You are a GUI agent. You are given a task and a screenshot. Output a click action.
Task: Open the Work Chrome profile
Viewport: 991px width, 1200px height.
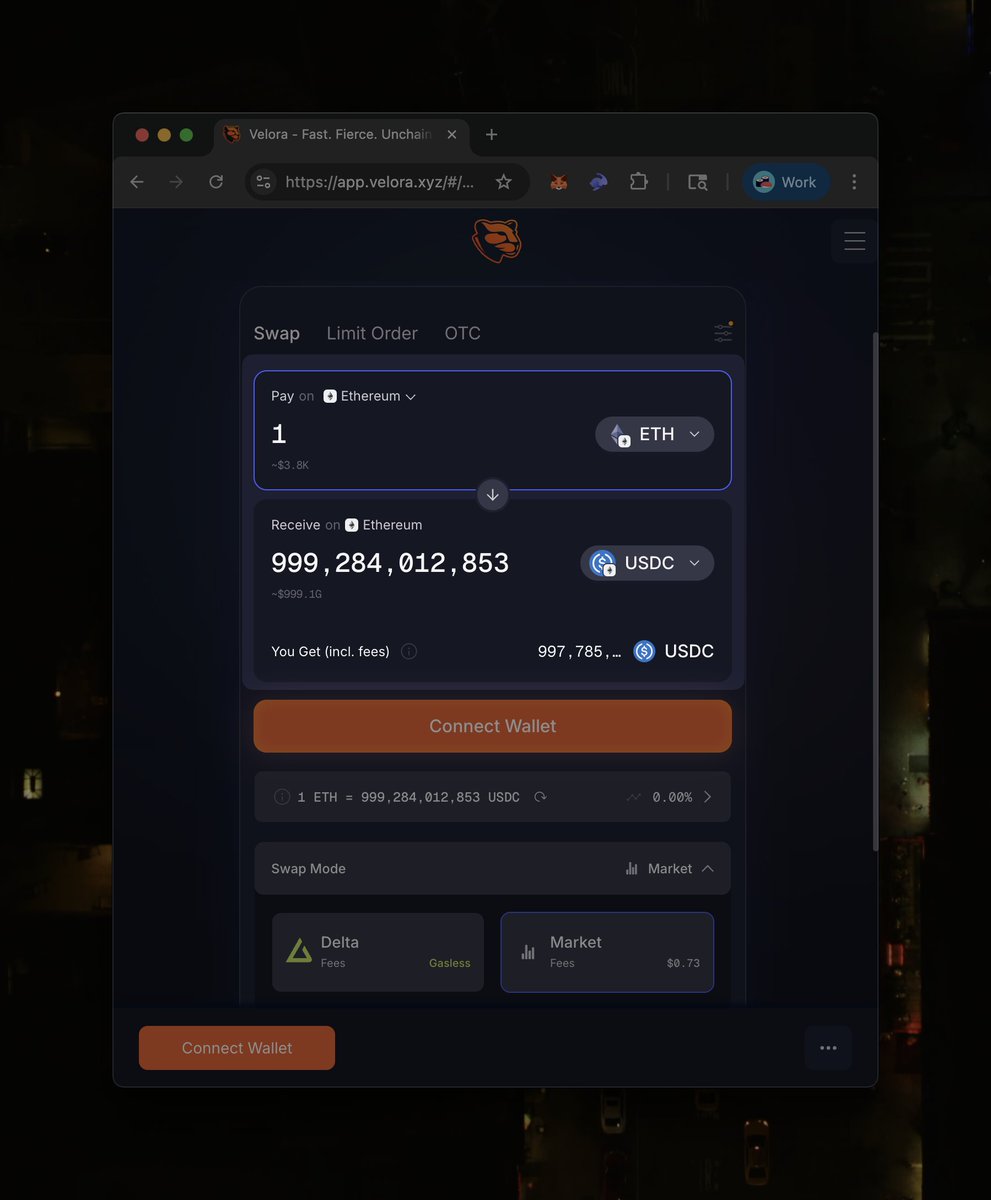coord(786,182)
